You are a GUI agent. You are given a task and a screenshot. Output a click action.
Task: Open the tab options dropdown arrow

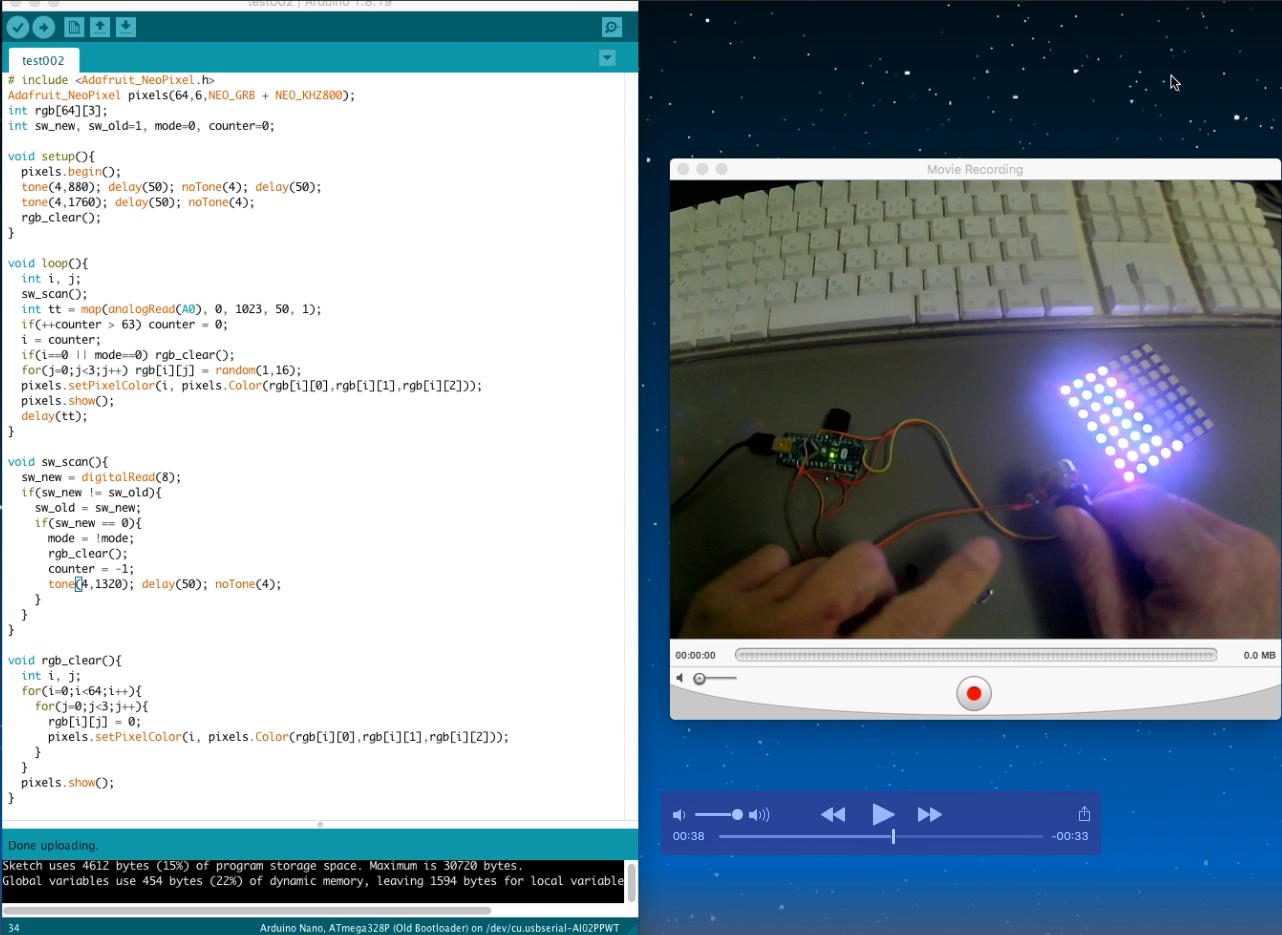pos(607,58)
